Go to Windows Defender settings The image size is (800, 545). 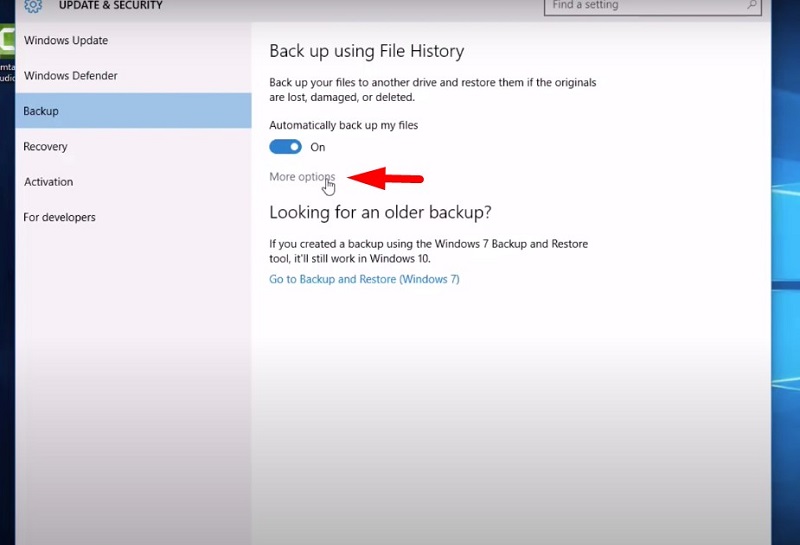pos(70,76)
